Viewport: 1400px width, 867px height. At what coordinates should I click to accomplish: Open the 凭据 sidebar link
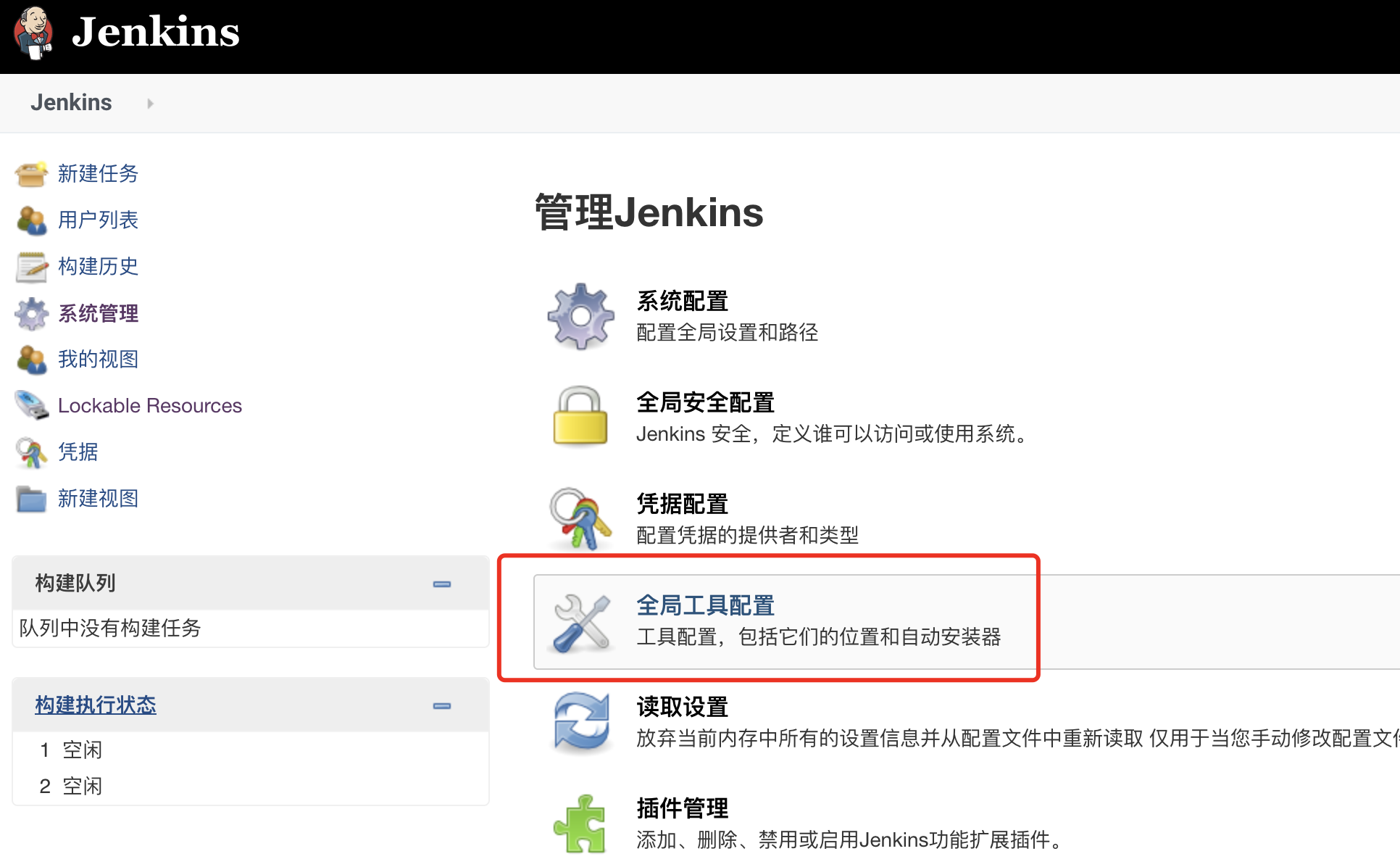[78, 452]
